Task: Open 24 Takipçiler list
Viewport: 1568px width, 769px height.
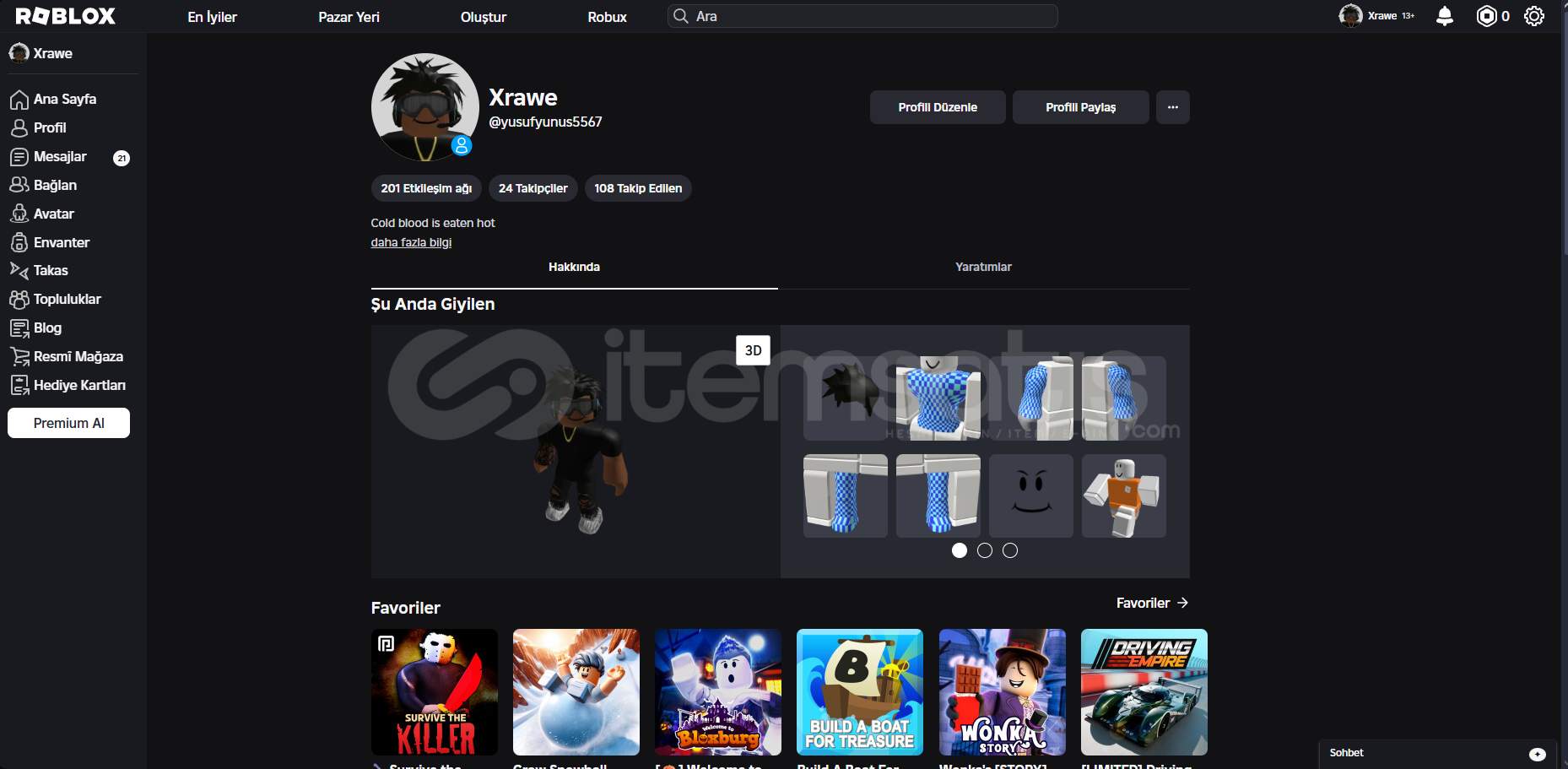Action: 533,188
